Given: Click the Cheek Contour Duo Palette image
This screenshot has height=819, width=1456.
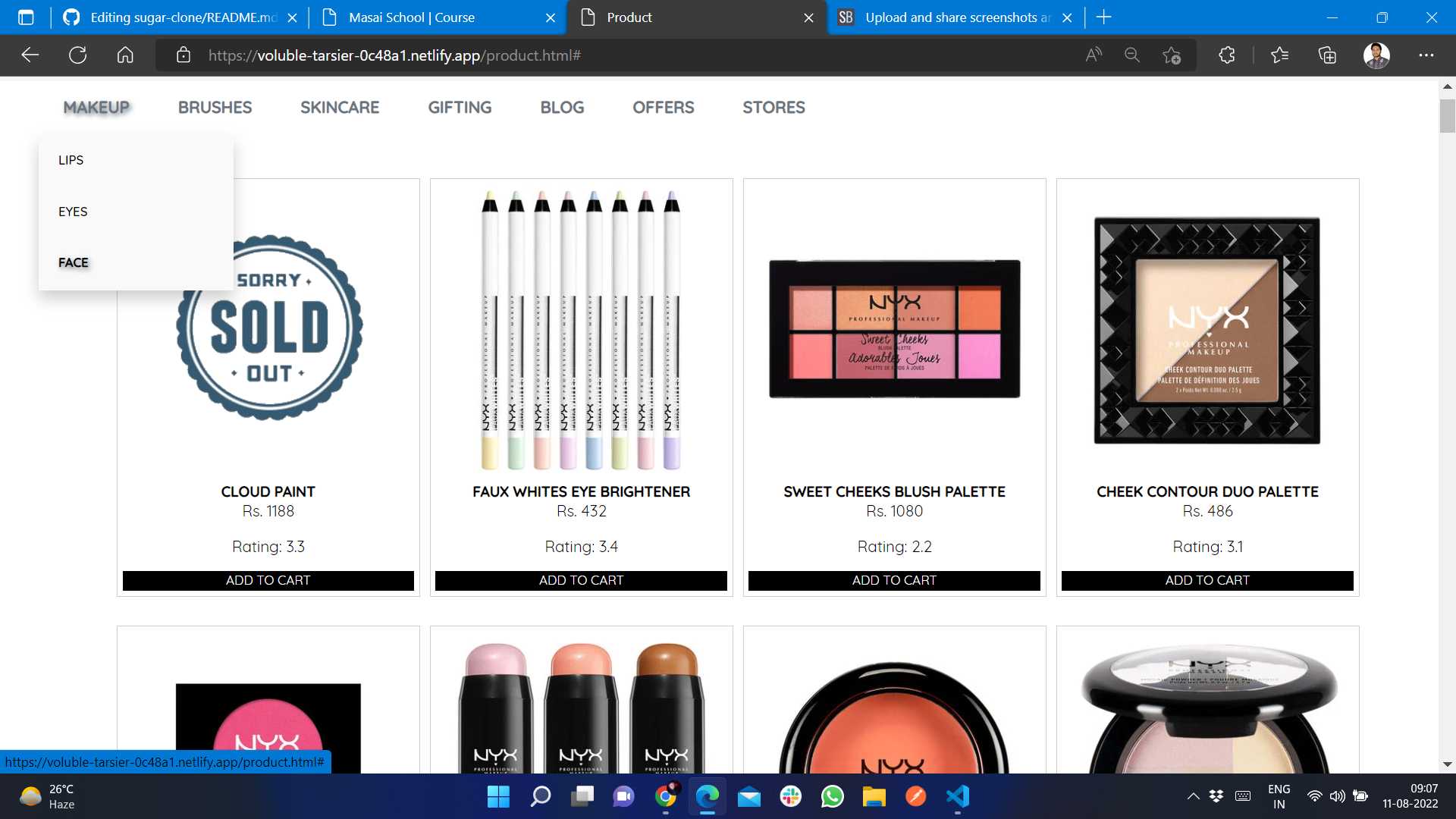Looking at the screenshot, I should point(1207,331).
